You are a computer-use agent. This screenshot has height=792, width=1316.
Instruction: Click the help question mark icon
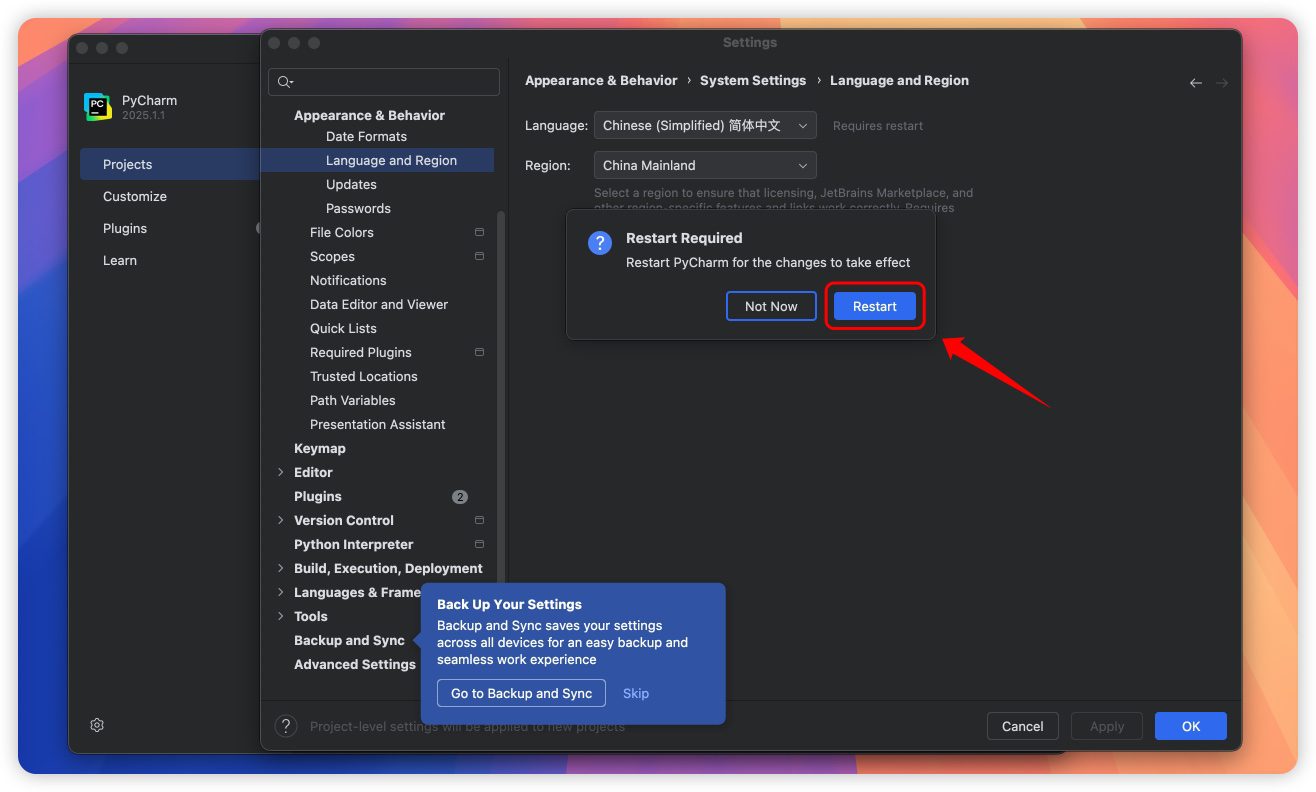tap(286, 726)
